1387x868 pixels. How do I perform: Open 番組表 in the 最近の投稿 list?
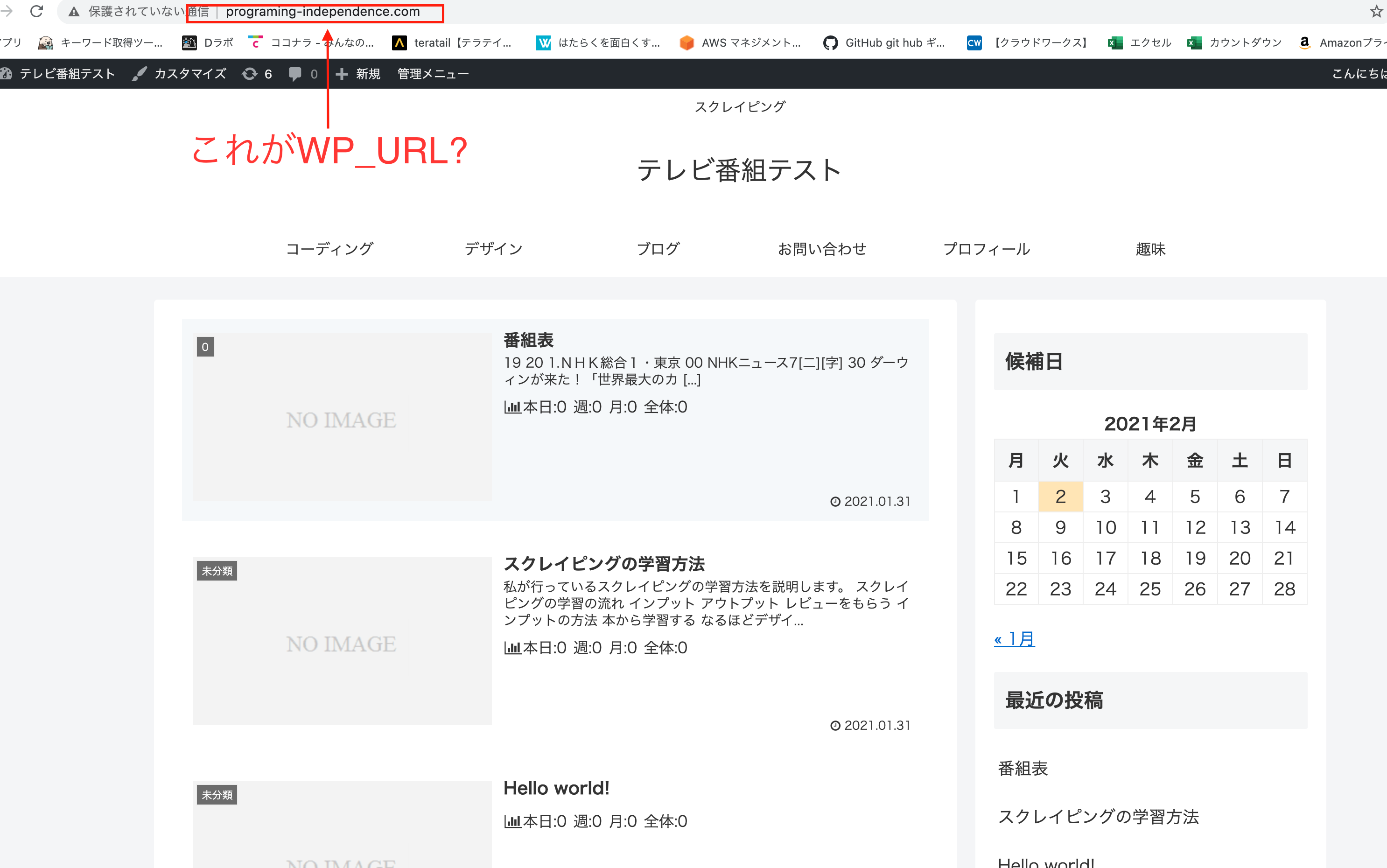pos(1023,768)
